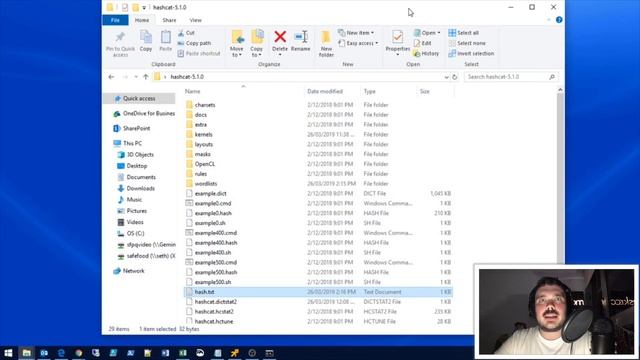640x360 pixels.
Task: Open OS (C:) drive in sidebar
Action: point(131,233)
